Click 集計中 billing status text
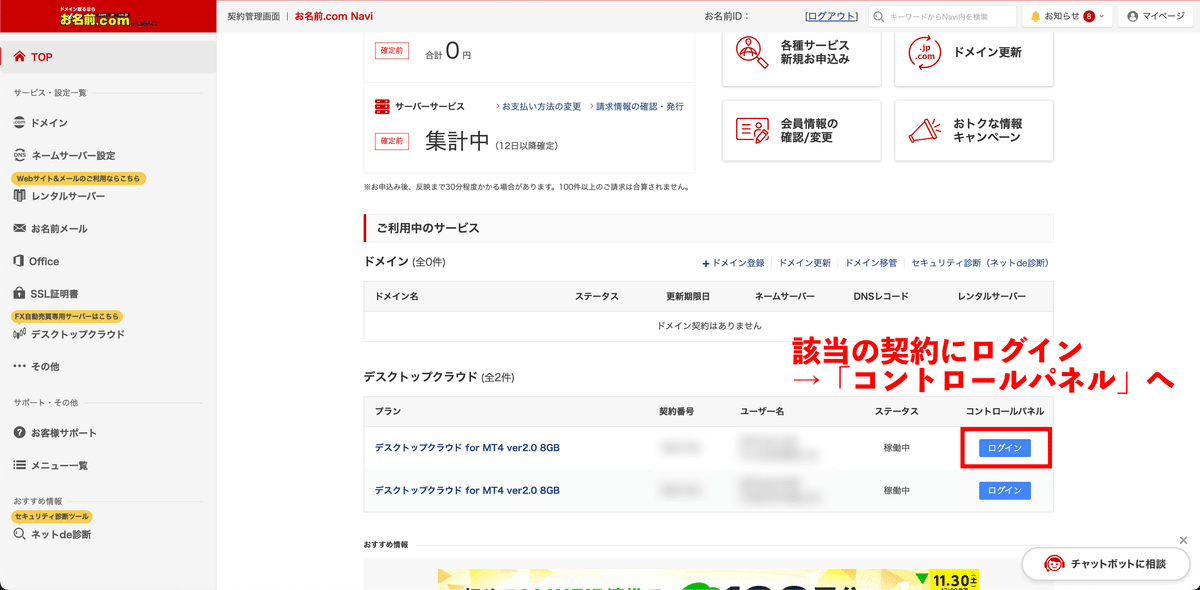 tap(457, 142)
